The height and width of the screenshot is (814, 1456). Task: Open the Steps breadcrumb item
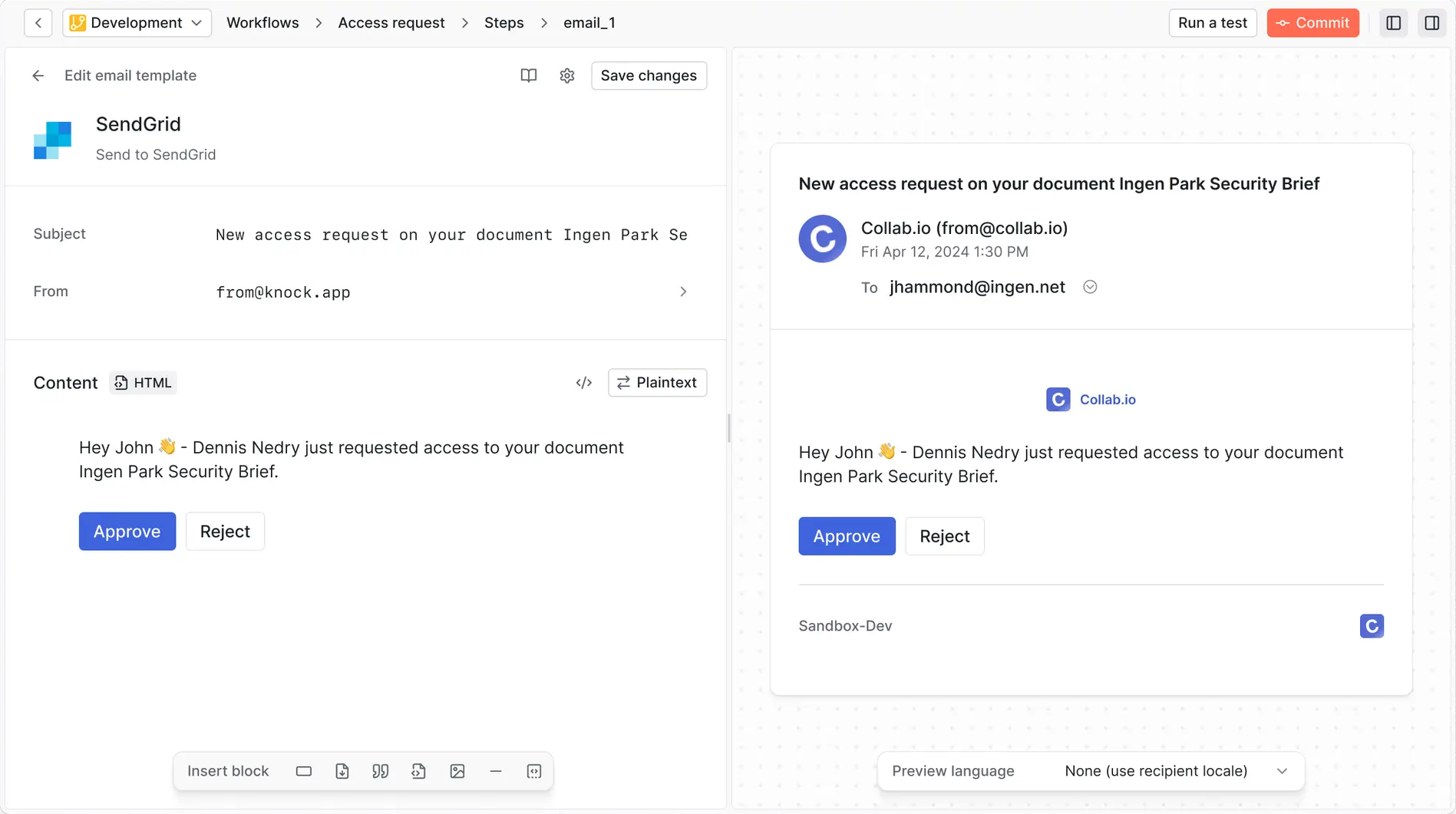(503, 22)
